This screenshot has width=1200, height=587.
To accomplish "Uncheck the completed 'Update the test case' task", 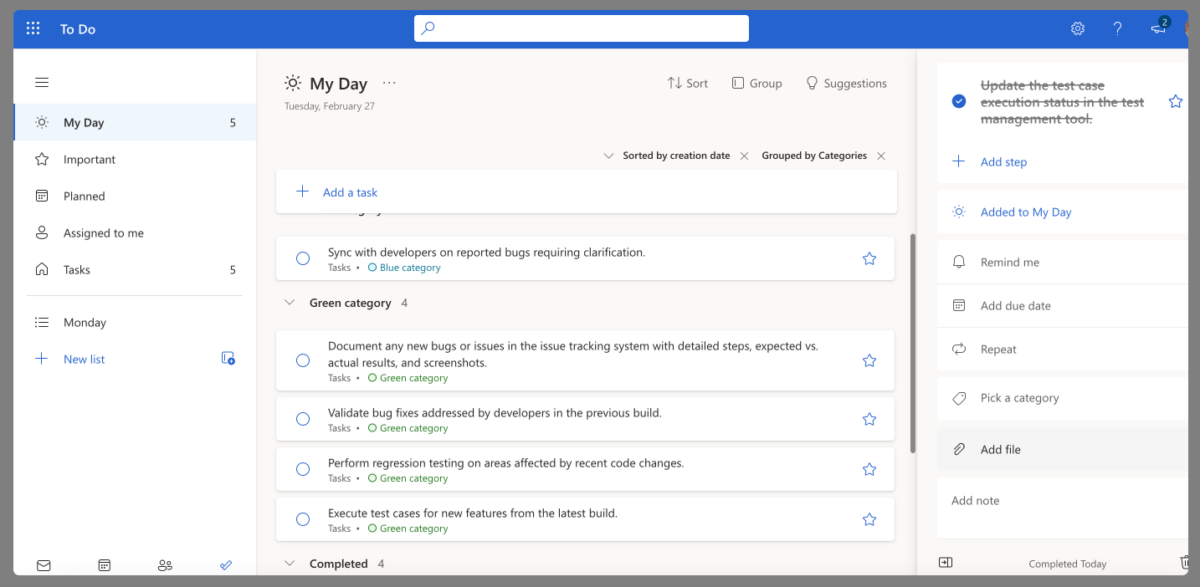I will (959, 101).
